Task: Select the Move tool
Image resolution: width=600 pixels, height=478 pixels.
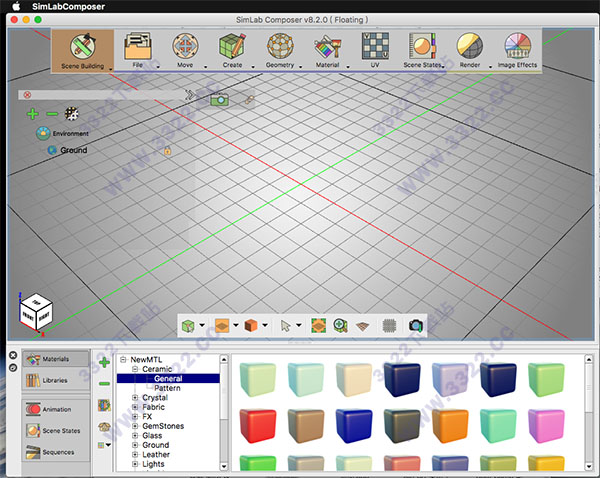Action: click(185, 51)
